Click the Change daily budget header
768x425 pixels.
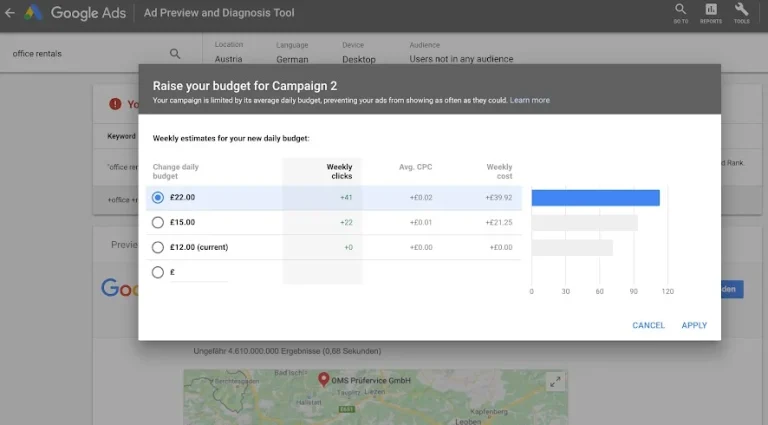click(175, 171)
